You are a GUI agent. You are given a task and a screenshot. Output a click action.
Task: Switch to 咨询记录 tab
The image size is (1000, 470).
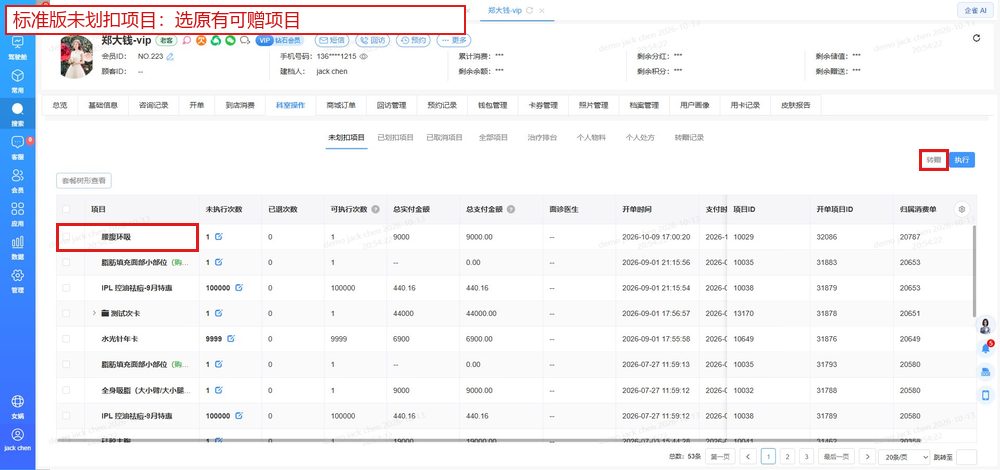(154, 105)
